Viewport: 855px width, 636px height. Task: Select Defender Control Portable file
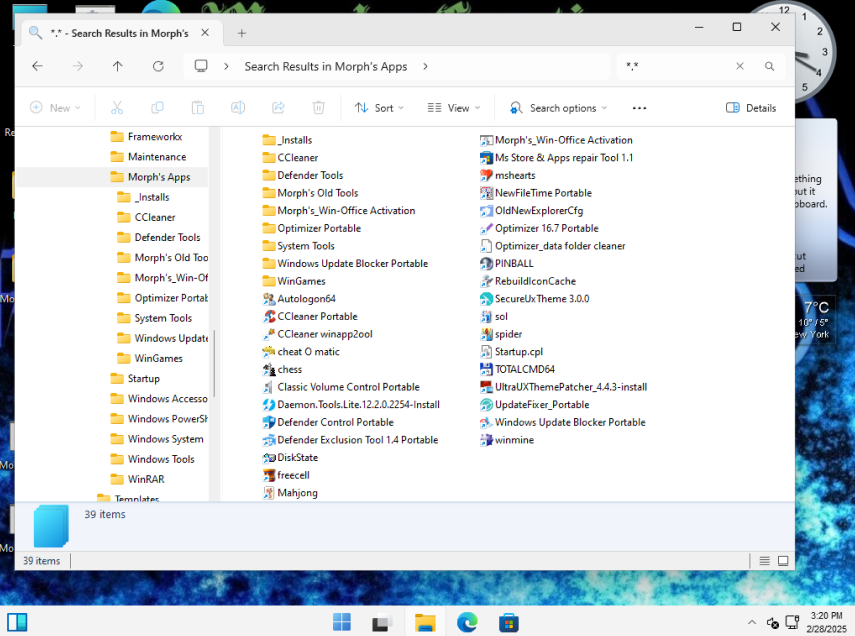[328, 422]
